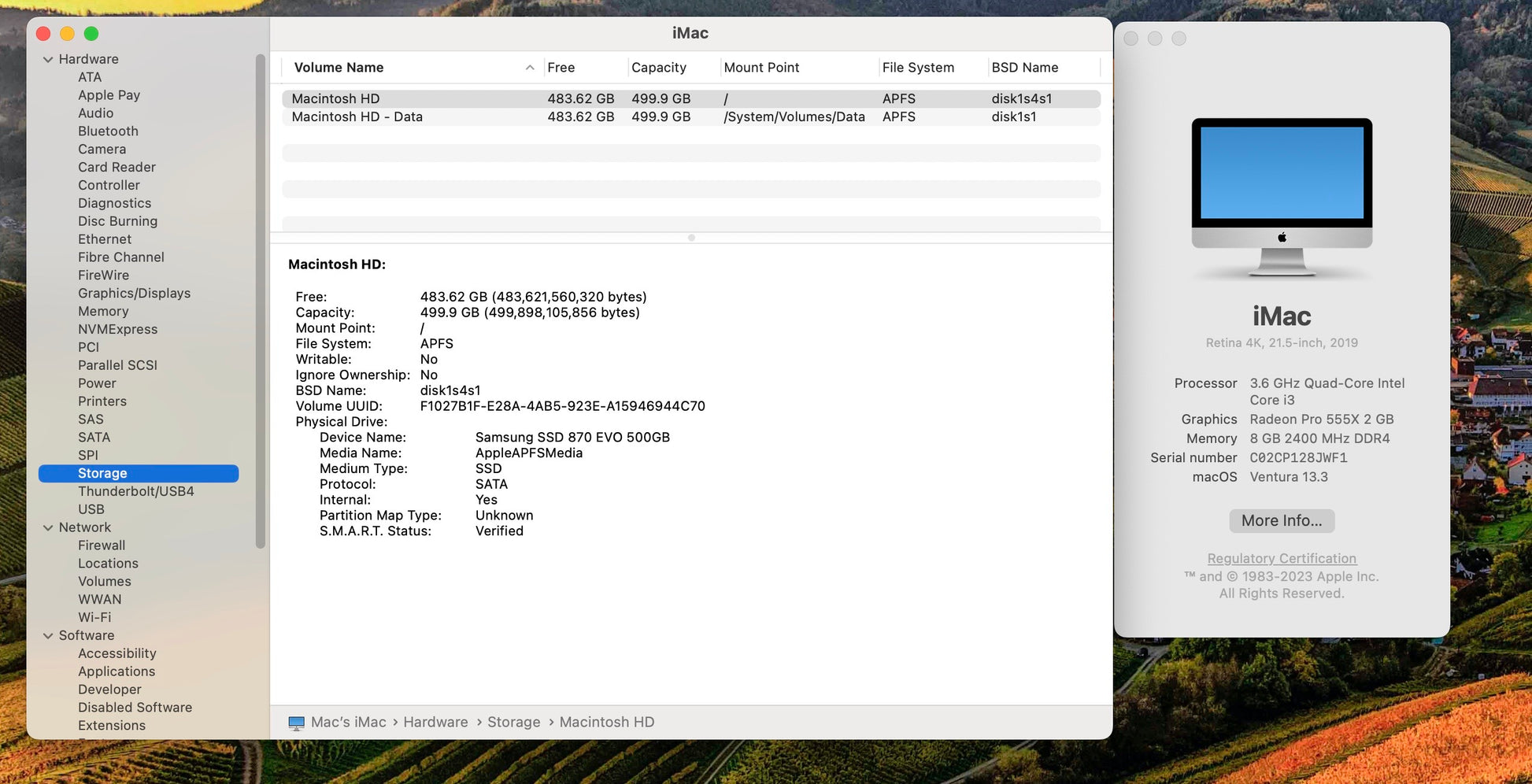
Task: Click the split pane divider handle
Action: (691, 238)
